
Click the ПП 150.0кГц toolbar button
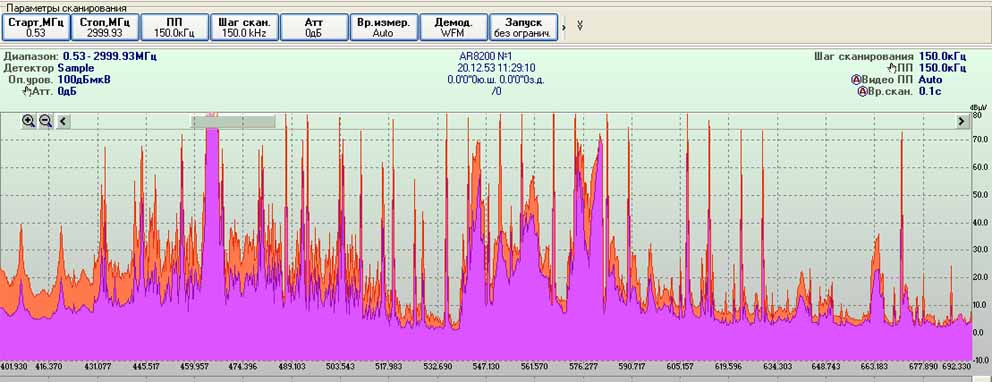tap(175, 27)
